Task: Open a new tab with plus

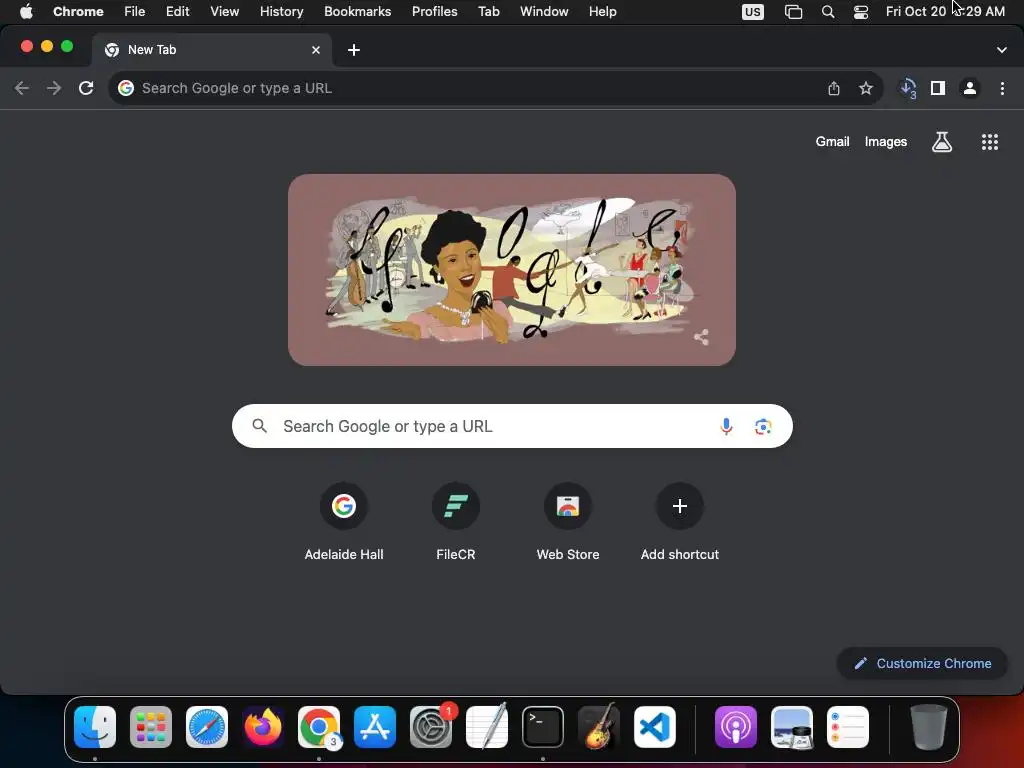Action: click(x=354, y=50)
